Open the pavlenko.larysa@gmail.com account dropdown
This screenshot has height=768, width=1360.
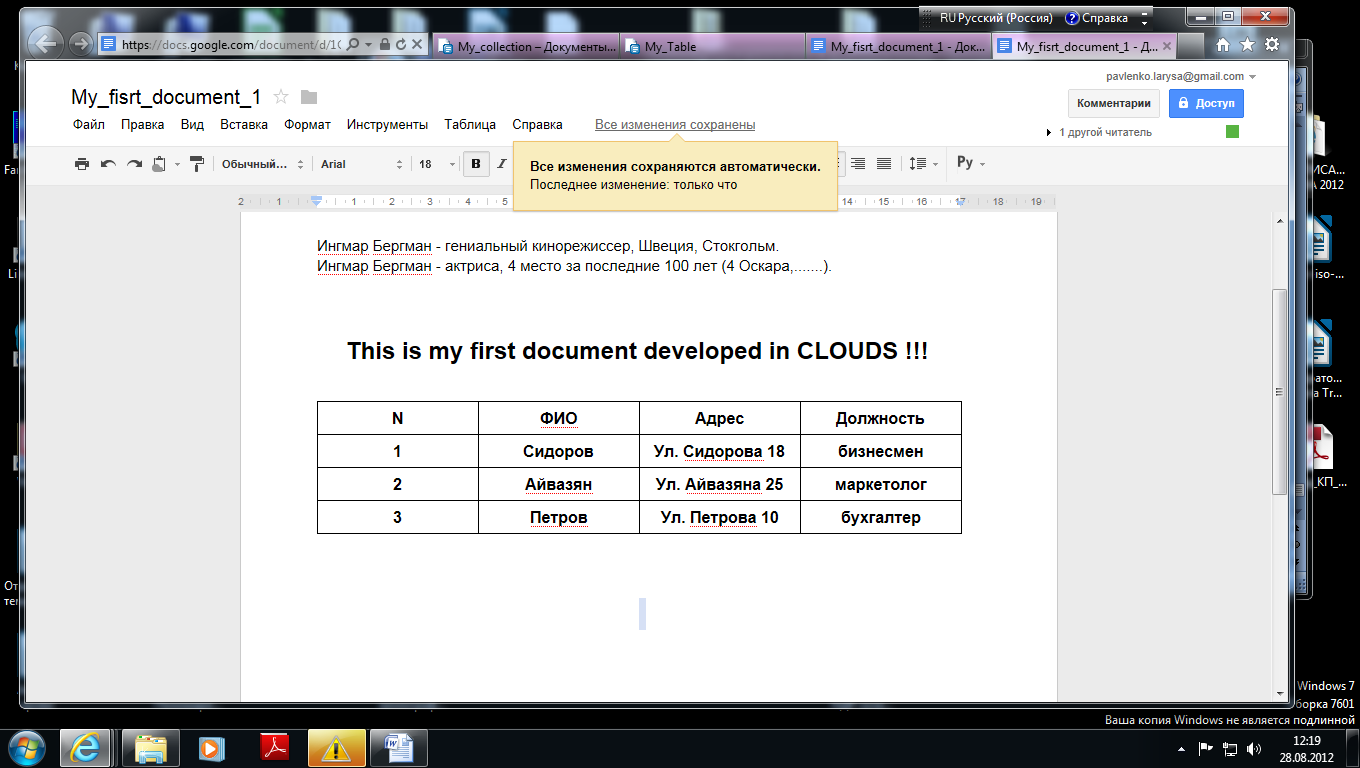tap(1181, 76)
